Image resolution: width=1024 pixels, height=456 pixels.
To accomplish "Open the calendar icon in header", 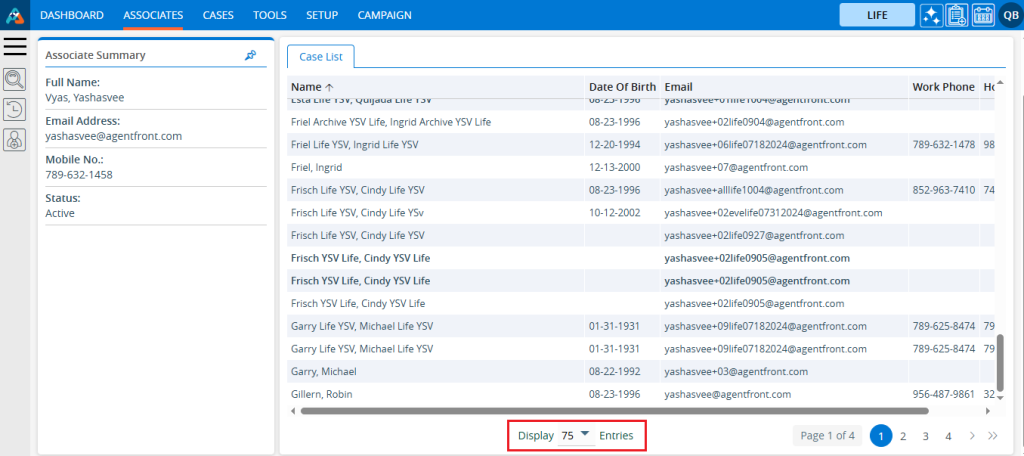I will click(x=982, y=15).
